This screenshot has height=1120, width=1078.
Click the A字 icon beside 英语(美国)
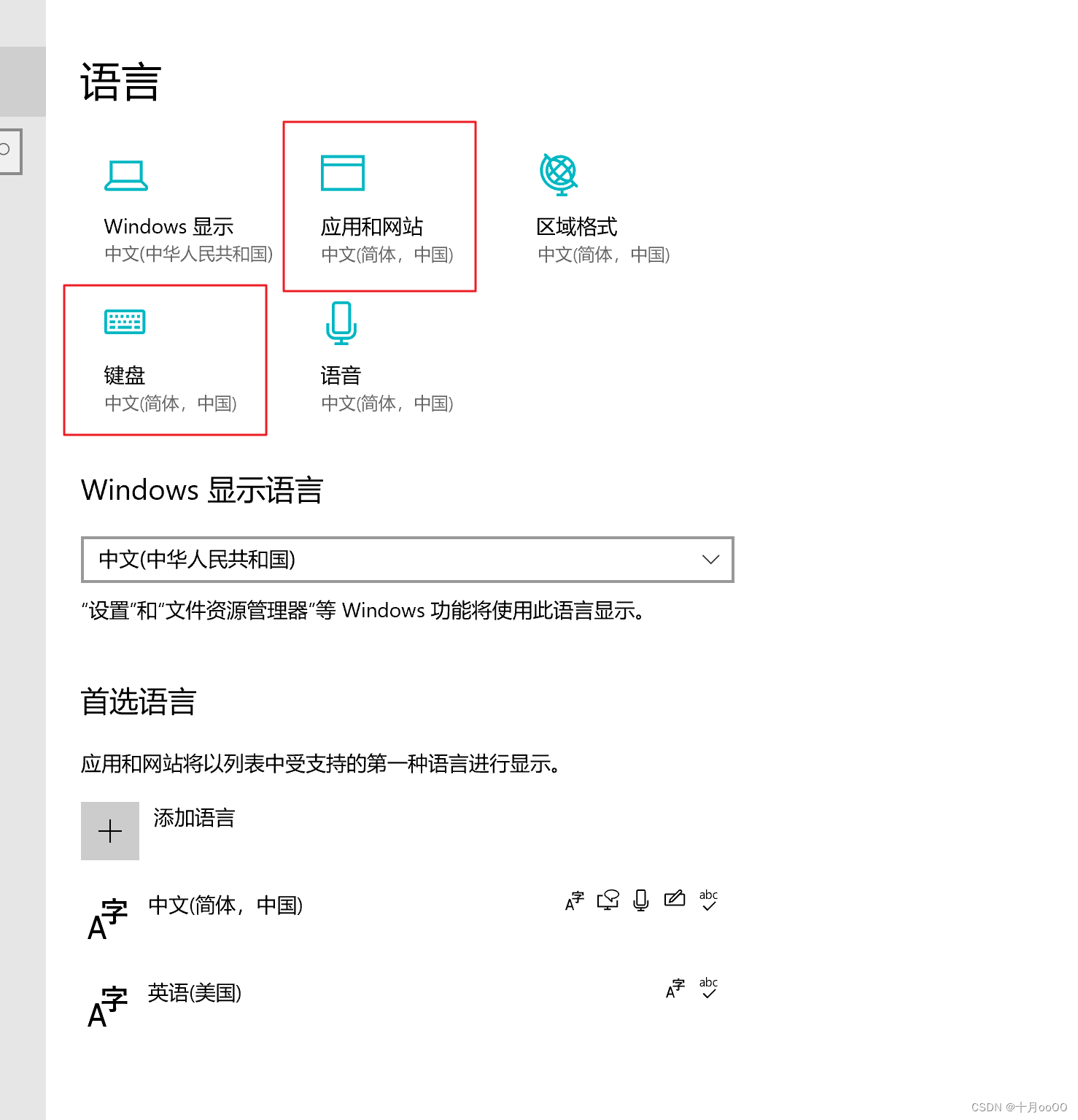point(107,1007)
